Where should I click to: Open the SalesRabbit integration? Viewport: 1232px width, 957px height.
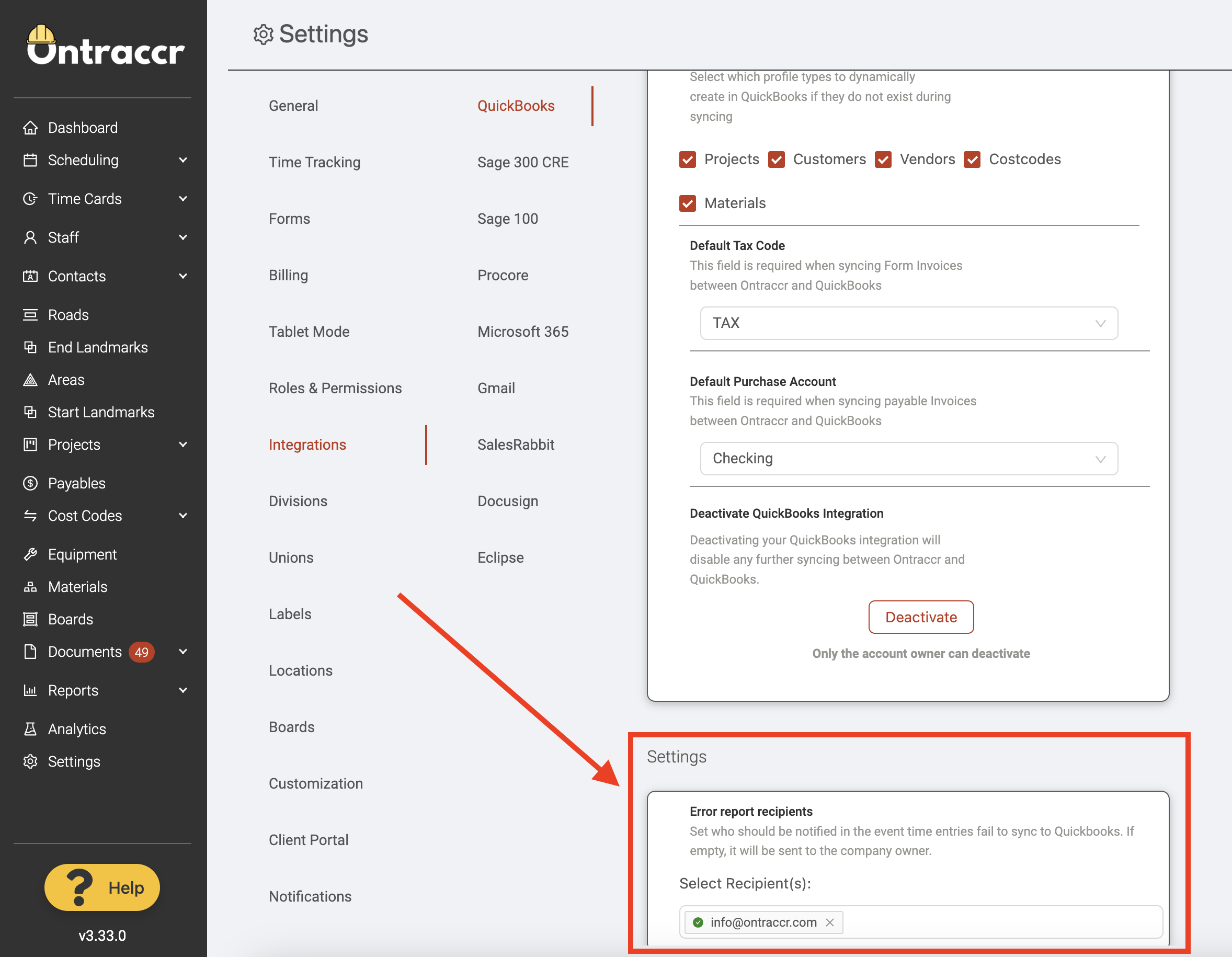(516, 445)
